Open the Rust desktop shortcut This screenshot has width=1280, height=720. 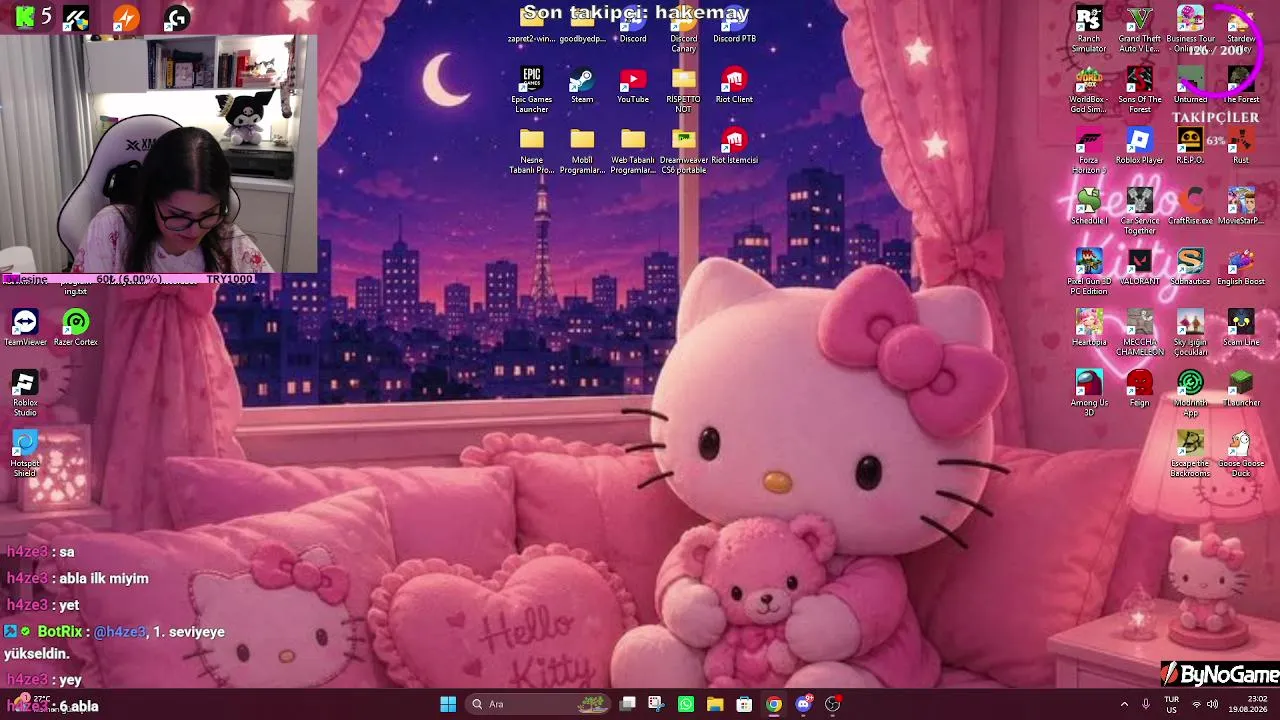[x=1241, y=146]
